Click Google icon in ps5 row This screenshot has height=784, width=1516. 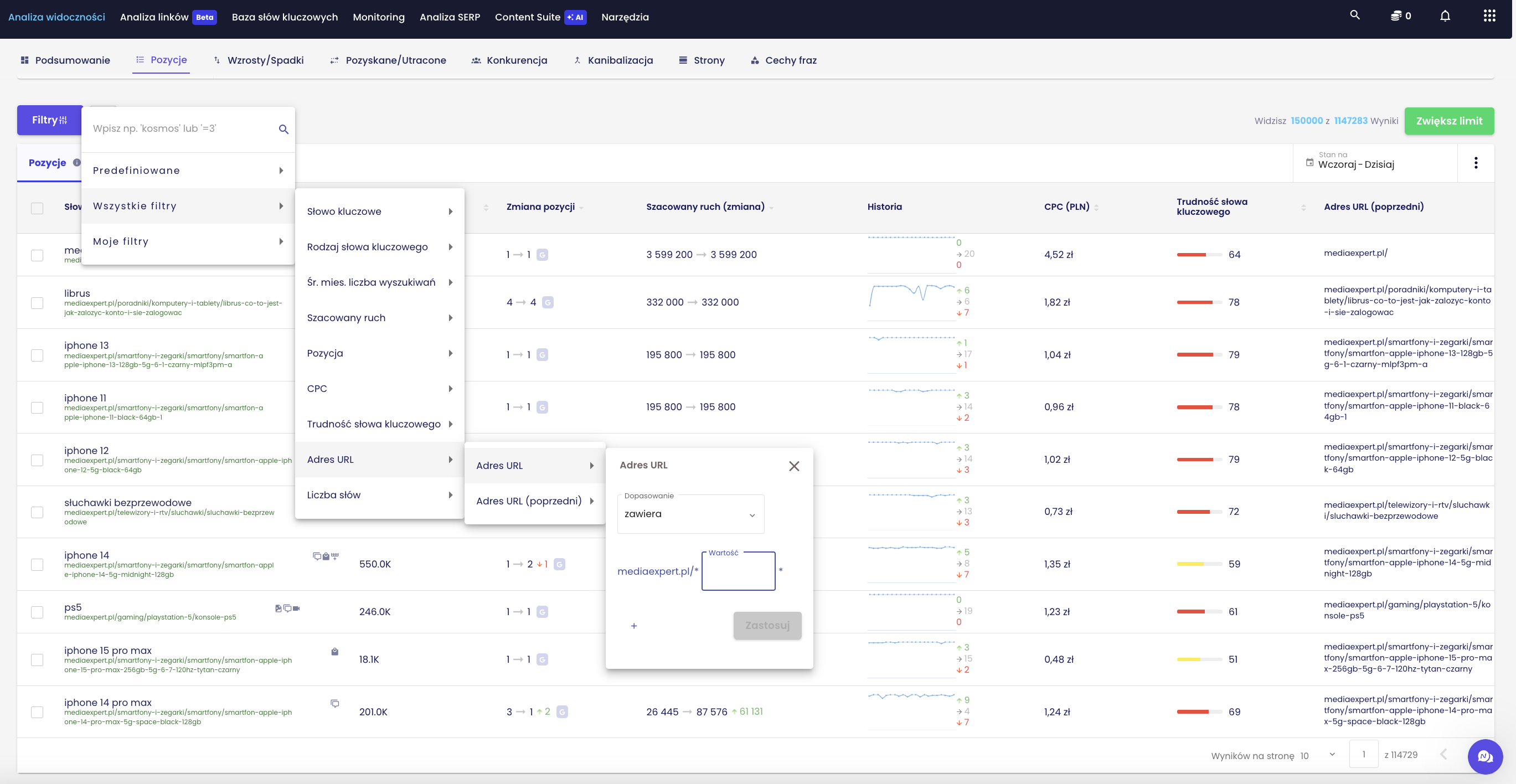click(x=542, y=612)
